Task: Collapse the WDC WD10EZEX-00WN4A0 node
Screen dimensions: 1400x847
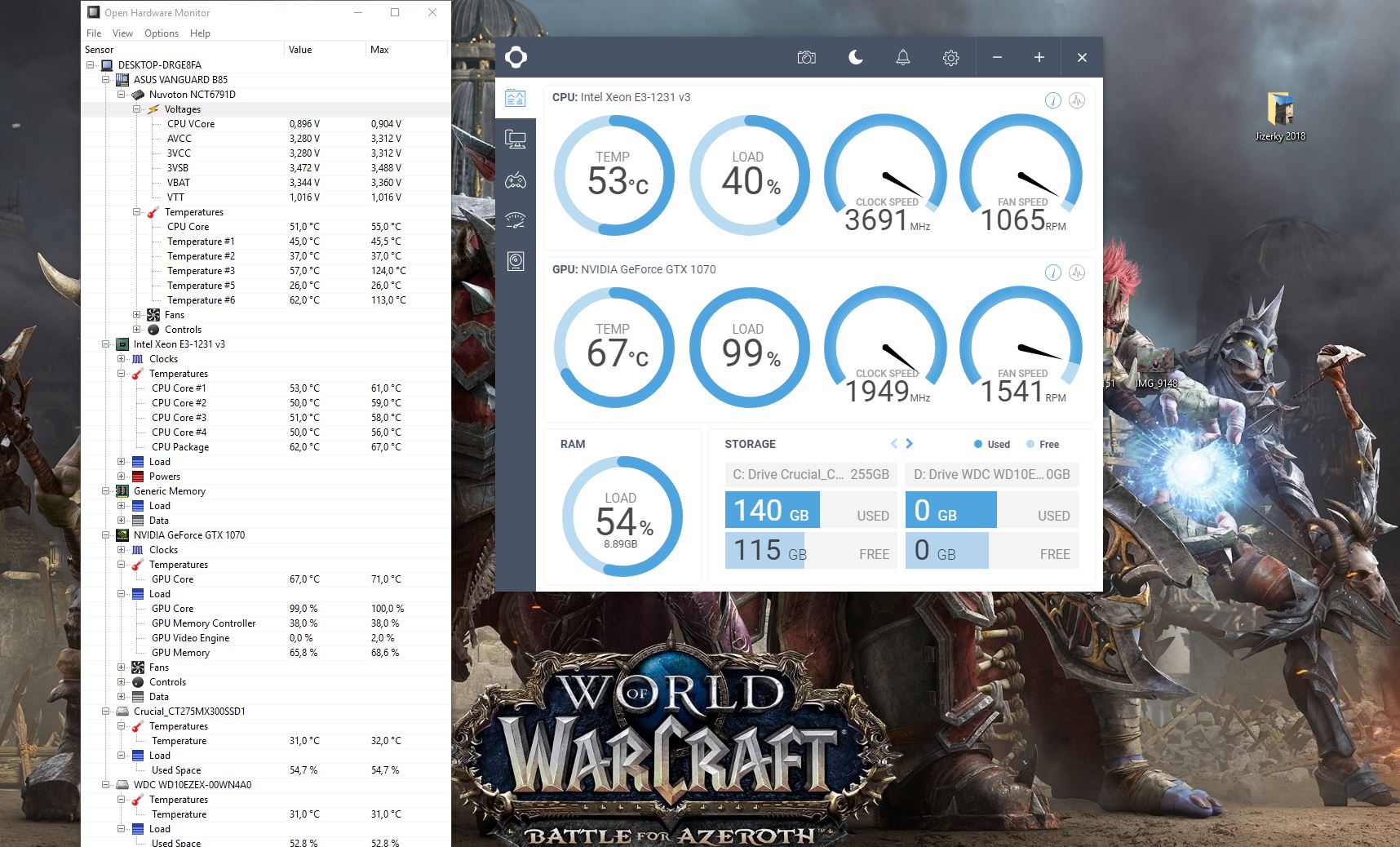Action: [106, 785]
